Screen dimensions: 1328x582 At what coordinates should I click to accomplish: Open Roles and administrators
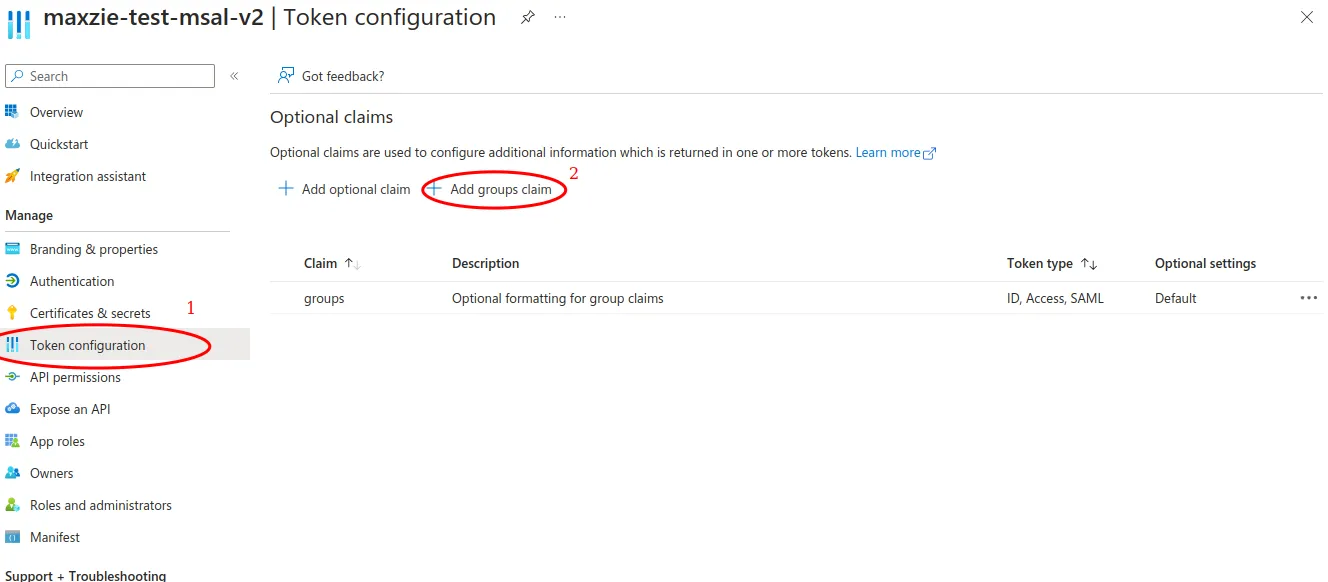coord(100,505)
